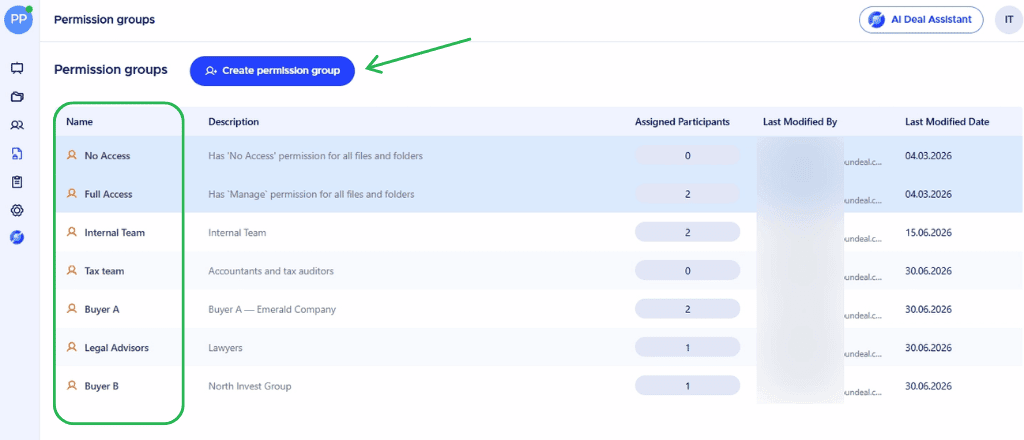Open the monitor dashboard sidebar icon
Image resolution: width=1024 pixels, height=440 pixels.
click(x=18, y=68)
